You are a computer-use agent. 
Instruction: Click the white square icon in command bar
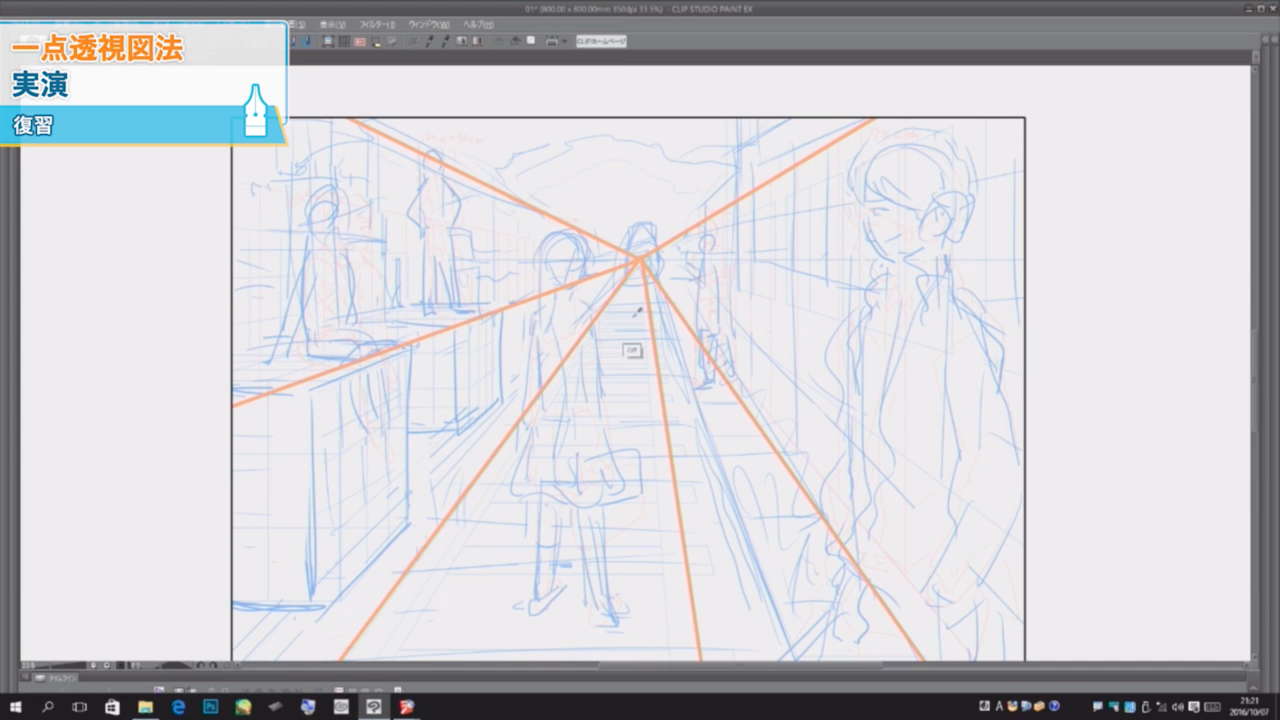point(530,40)
